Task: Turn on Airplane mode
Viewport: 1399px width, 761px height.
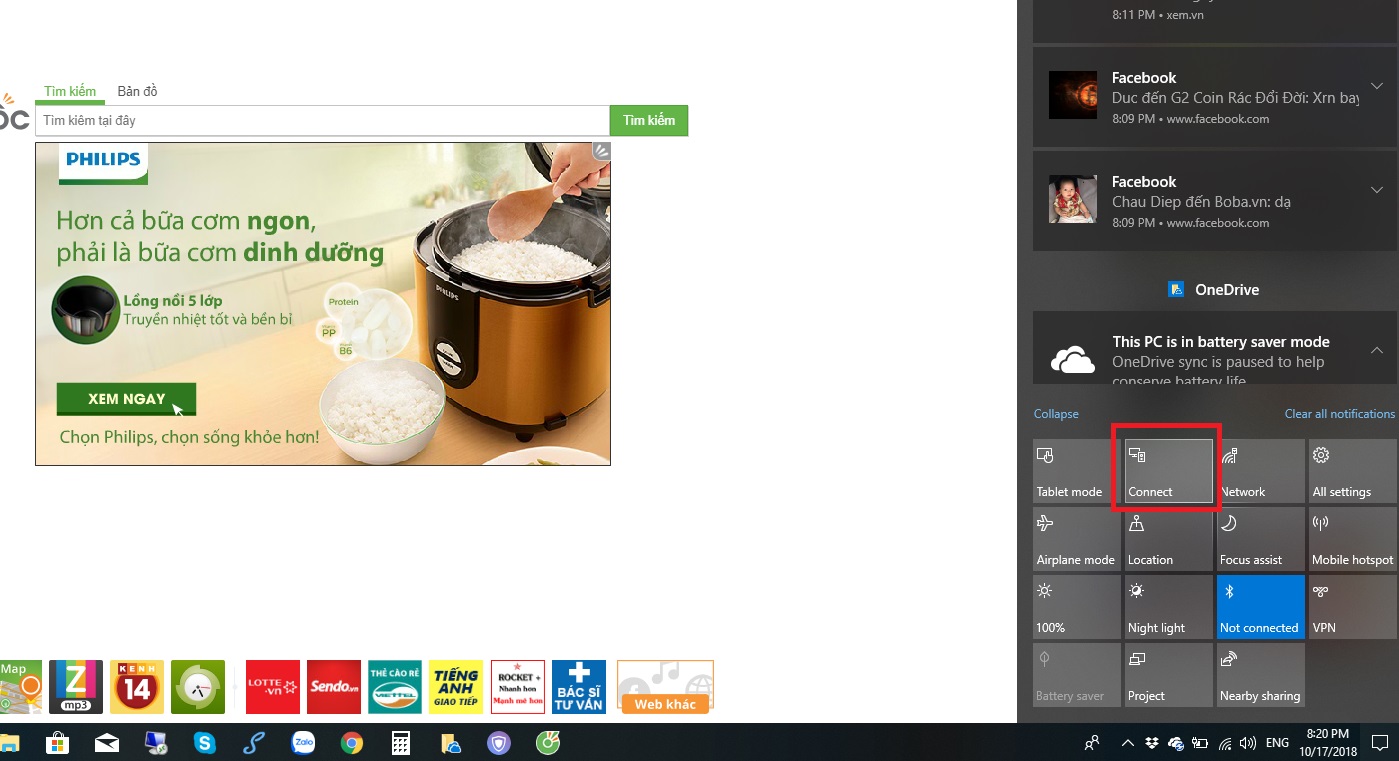Action: (1076, 539)
